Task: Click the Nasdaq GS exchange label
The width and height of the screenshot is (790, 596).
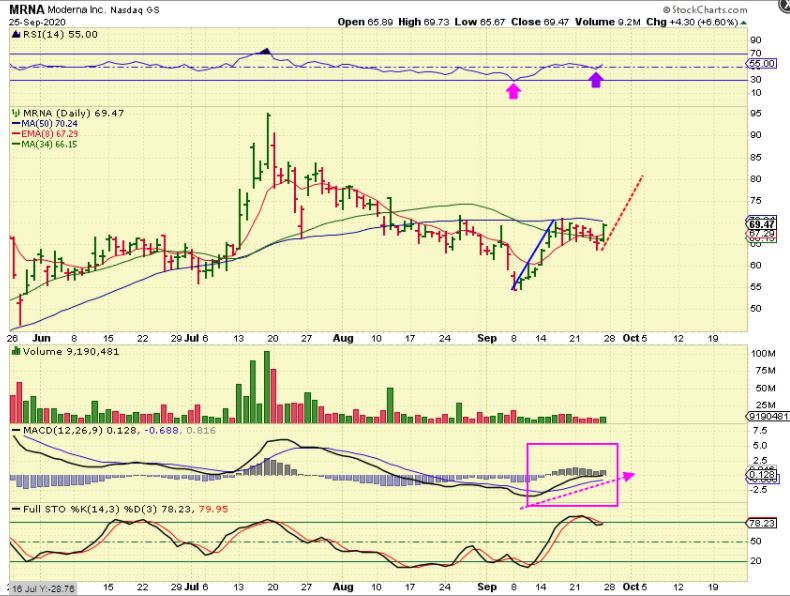Action: [x=135, y=10]
